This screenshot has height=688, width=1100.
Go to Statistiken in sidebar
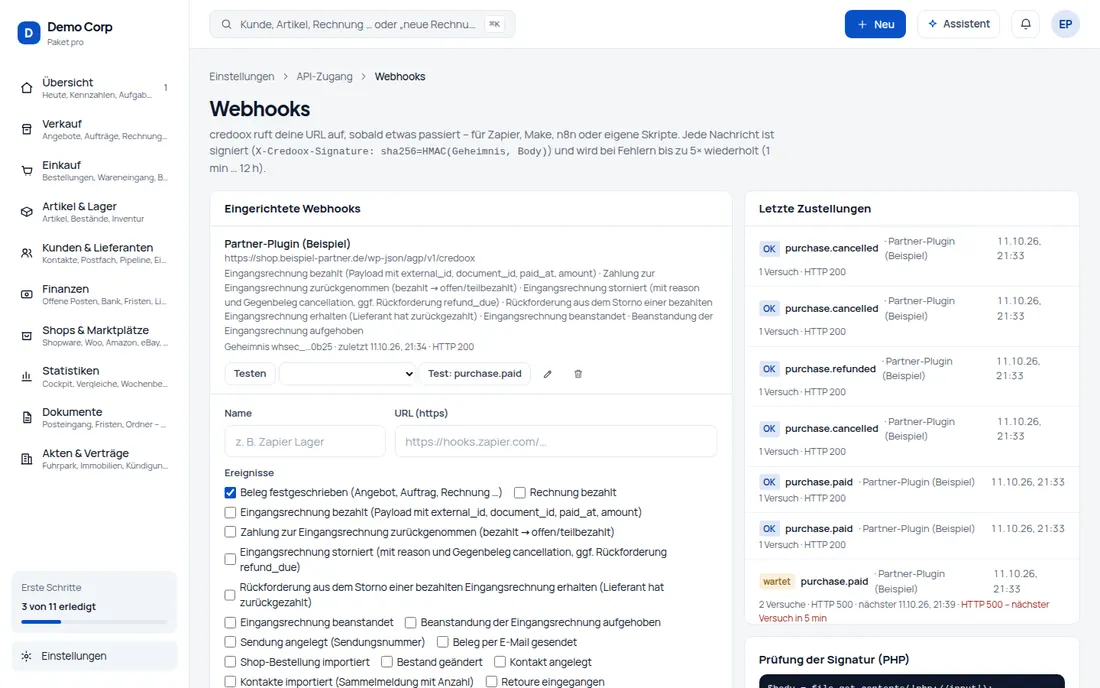pyautogui.click(x=94, y=377)
